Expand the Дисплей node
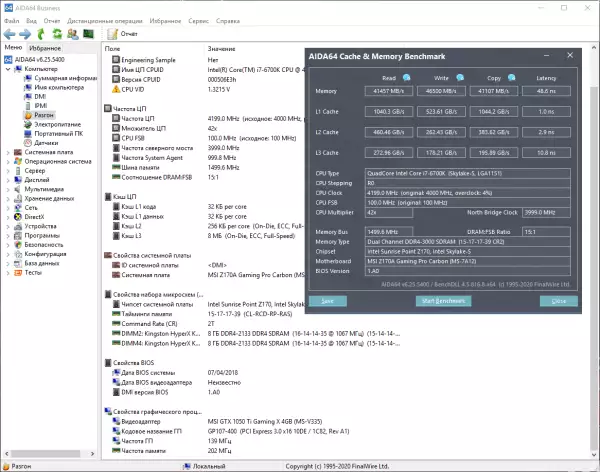Viewport: 600px width, 472px height. click(8, 180)
